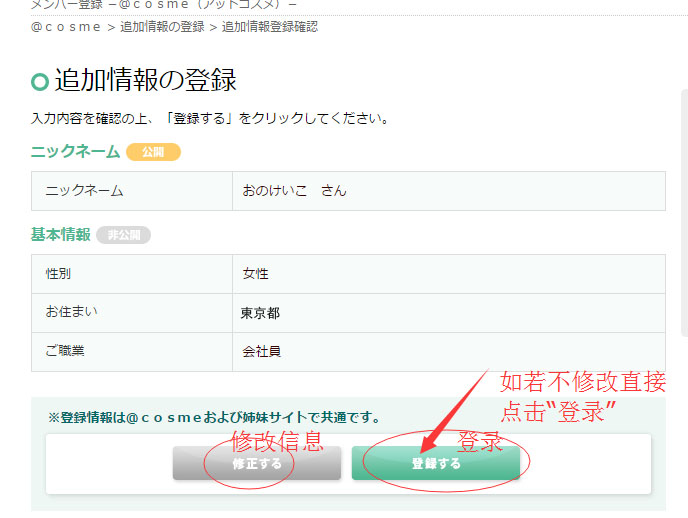Click the 追加情報登録確認 breadcrumb item

pyautogui.click(x=270, y=27)
